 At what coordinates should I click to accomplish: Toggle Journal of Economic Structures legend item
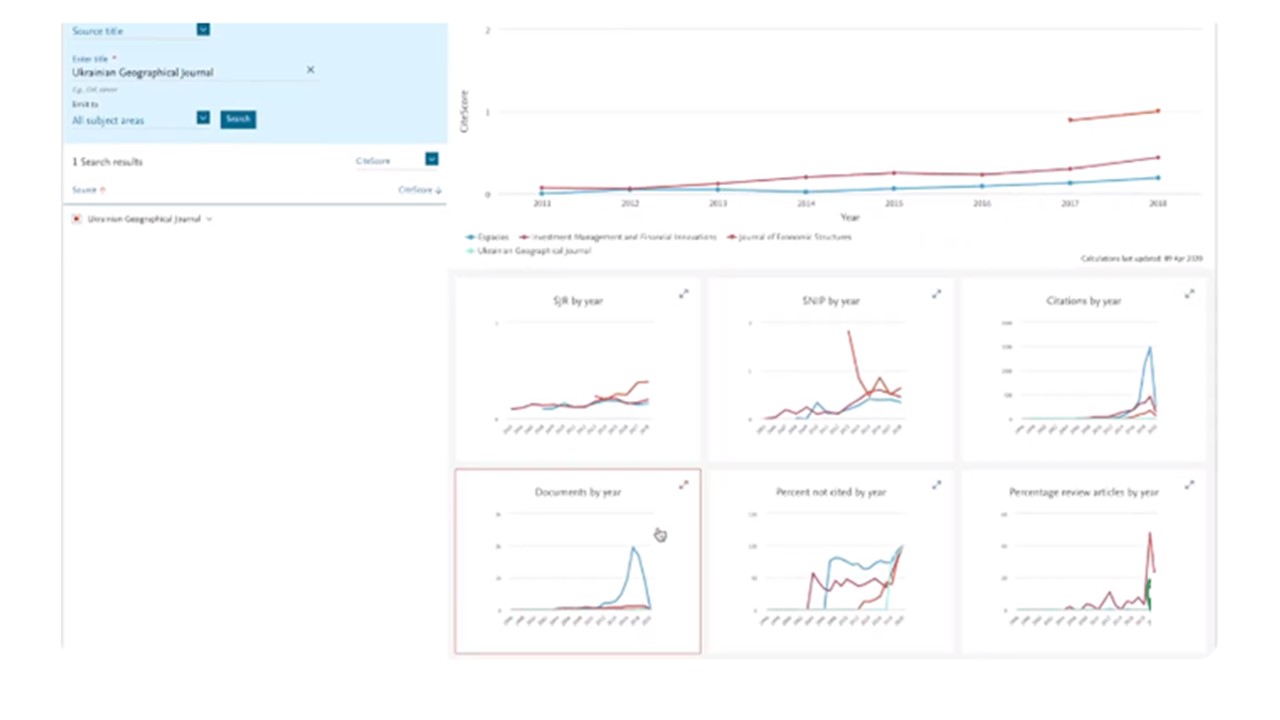pos(790,238)
